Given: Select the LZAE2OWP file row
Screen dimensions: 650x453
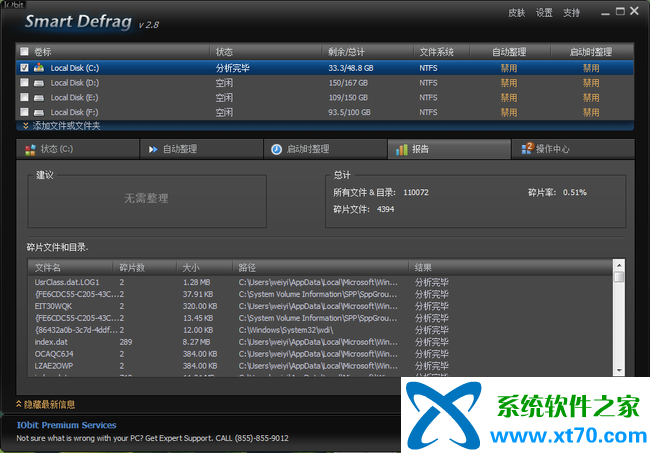Looking at the screenshot, I should pos(320,366).
